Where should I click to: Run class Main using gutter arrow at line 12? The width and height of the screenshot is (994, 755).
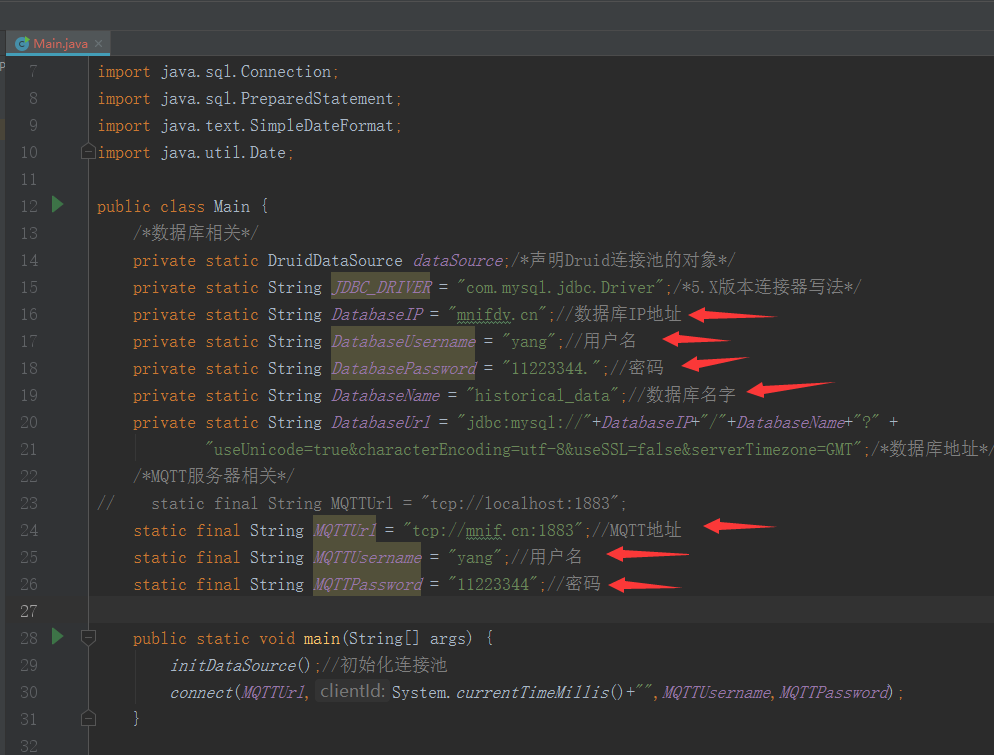(58, 204)
